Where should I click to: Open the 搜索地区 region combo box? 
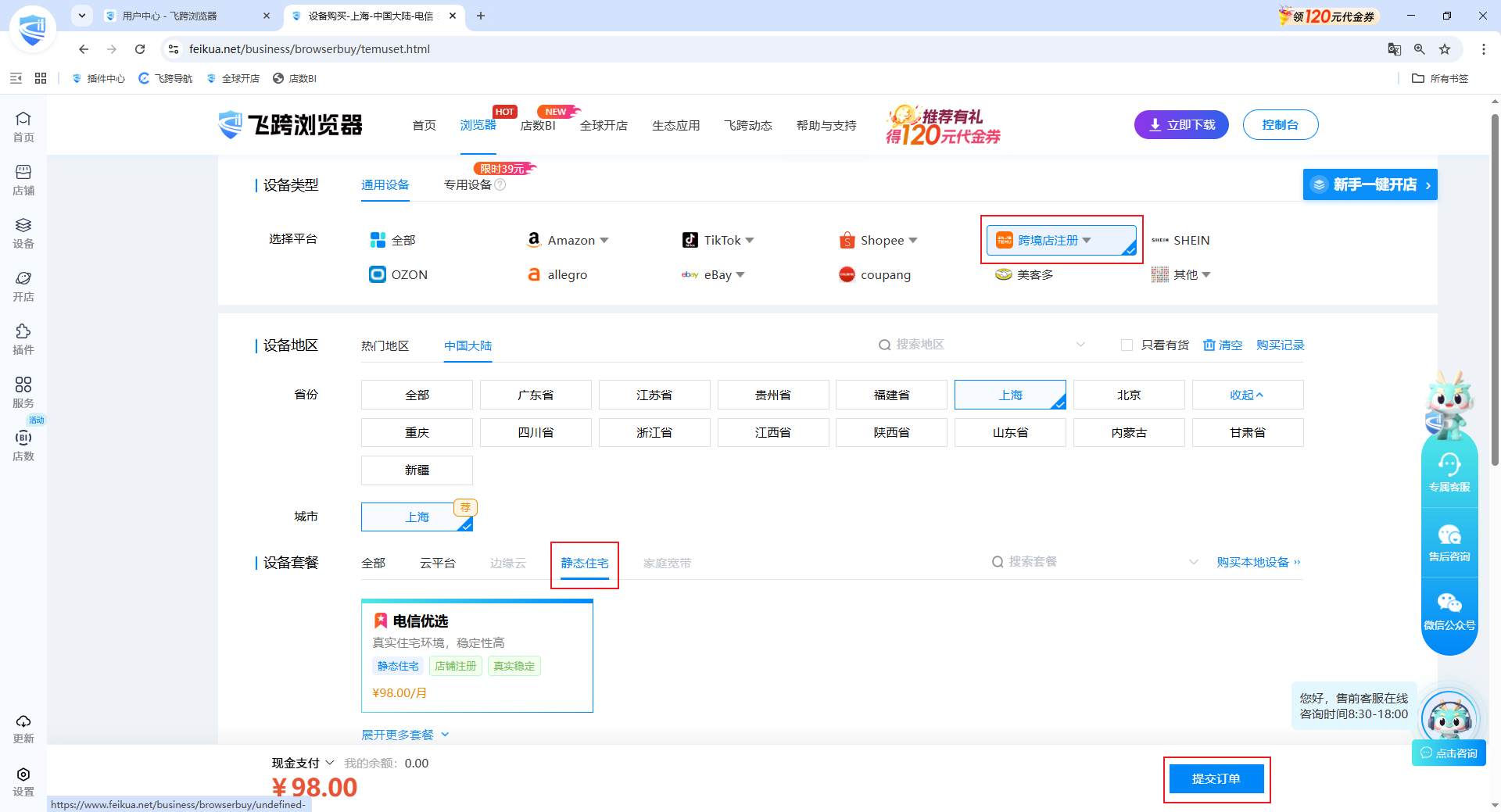pyautogui.click(x=982, y=345)
